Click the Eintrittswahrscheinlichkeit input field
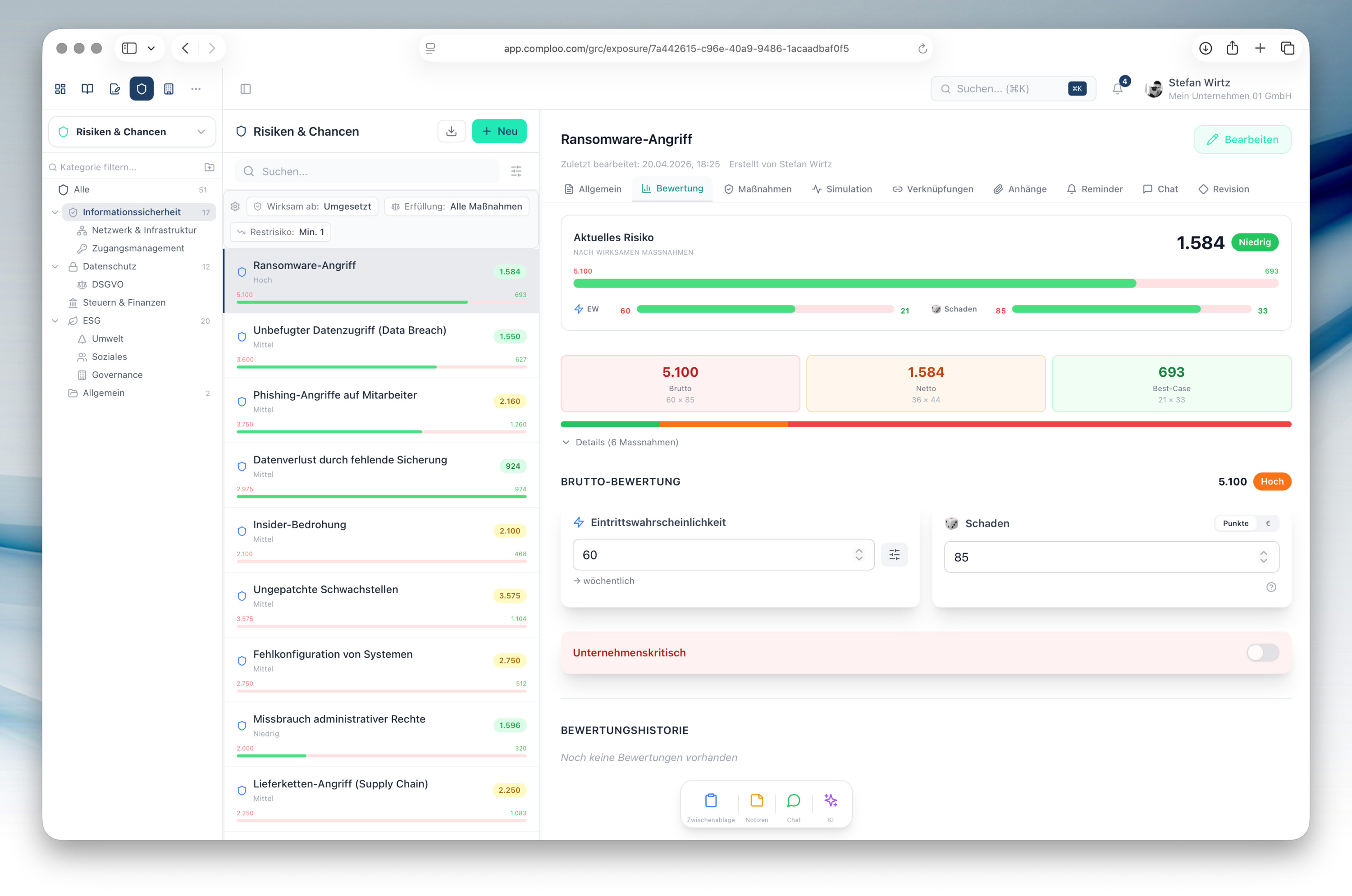Image resolution: width=1352 pixels, height=896 pixels. click(714, 555)
